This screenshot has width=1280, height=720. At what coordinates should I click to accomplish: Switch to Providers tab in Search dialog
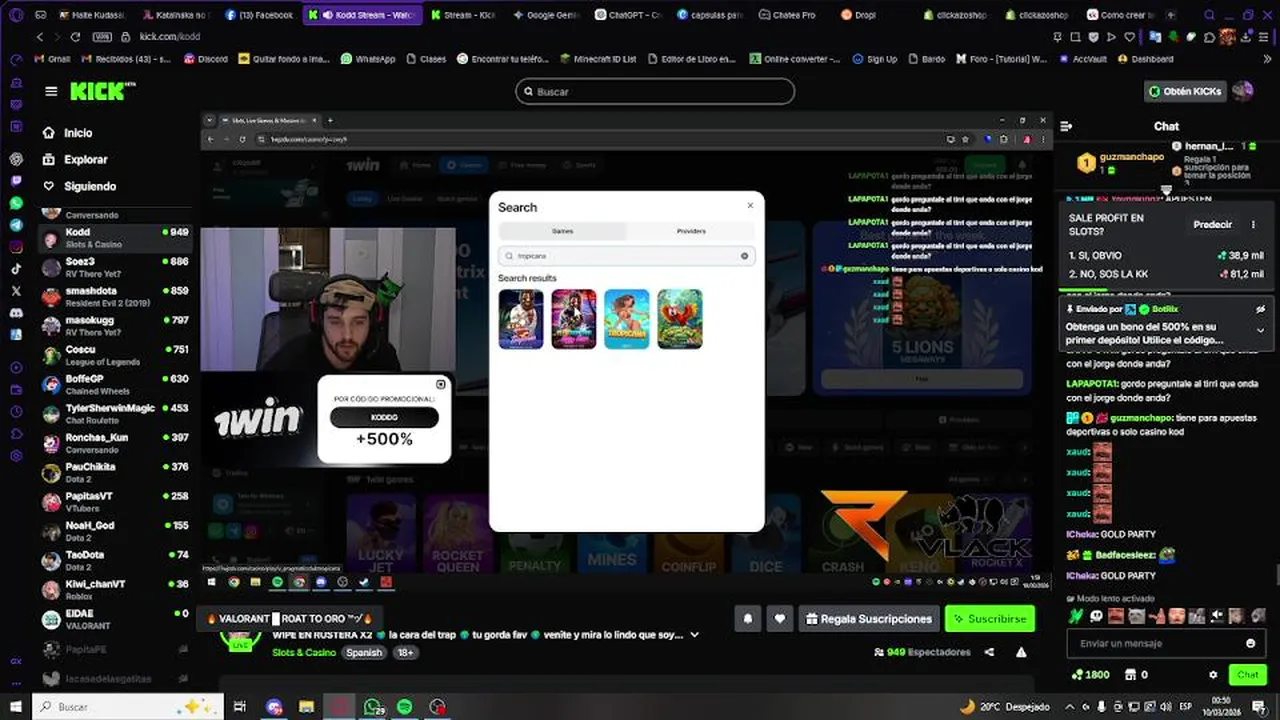[x=691, y=231]
